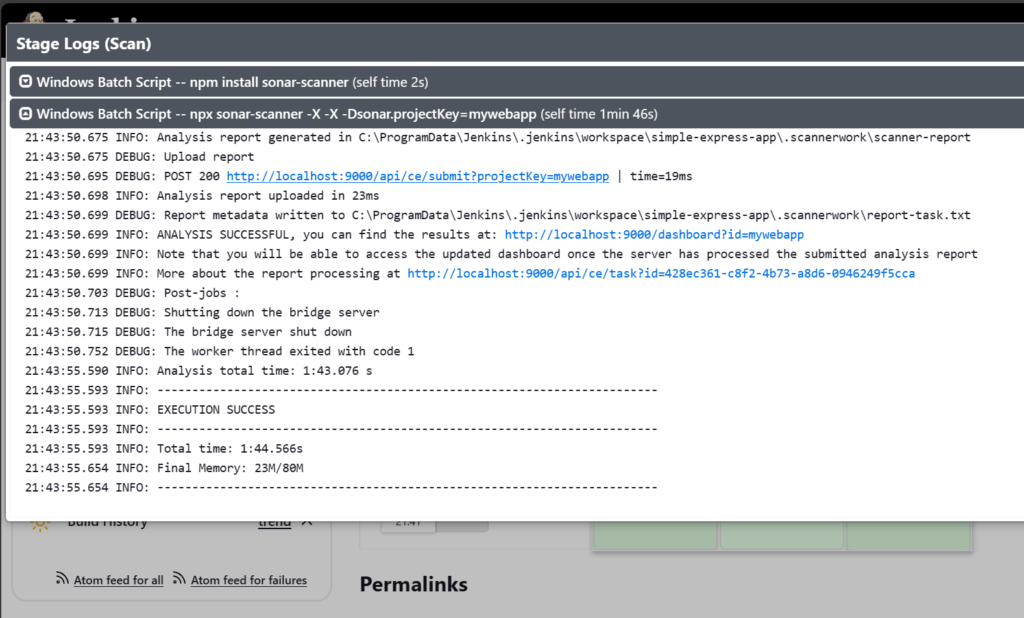
Task: Click the RSS icon beside Atom feed for all
Action: (62, 578)
